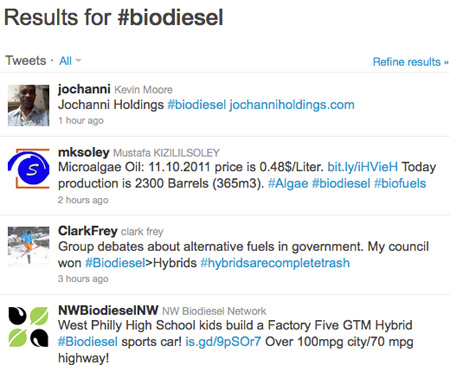Follow the is.gd/9pSOr7 link
This screenshot has width=450, height=365.
click(223, 342)
